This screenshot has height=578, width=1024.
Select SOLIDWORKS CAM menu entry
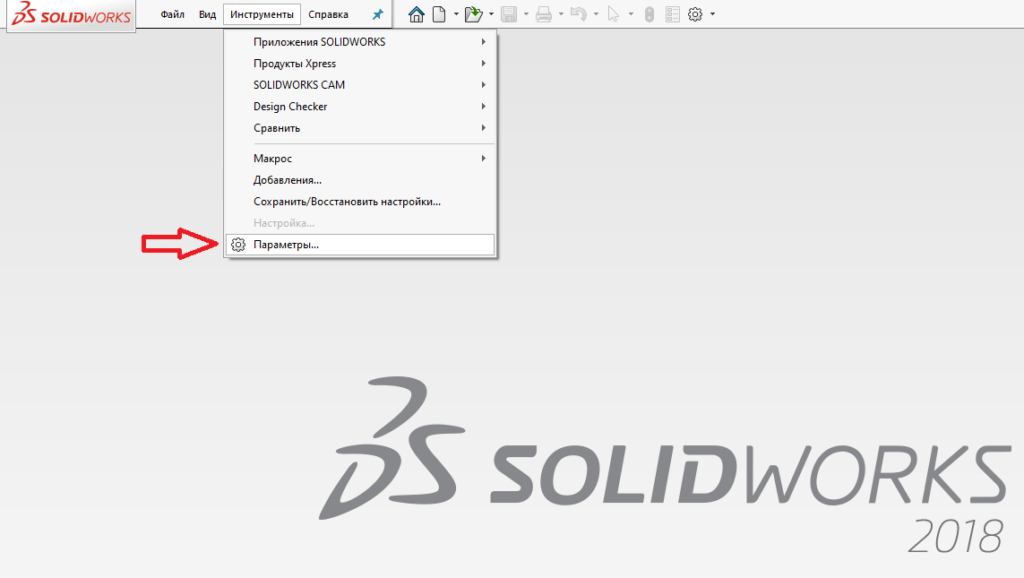click(x=360, y=85)
